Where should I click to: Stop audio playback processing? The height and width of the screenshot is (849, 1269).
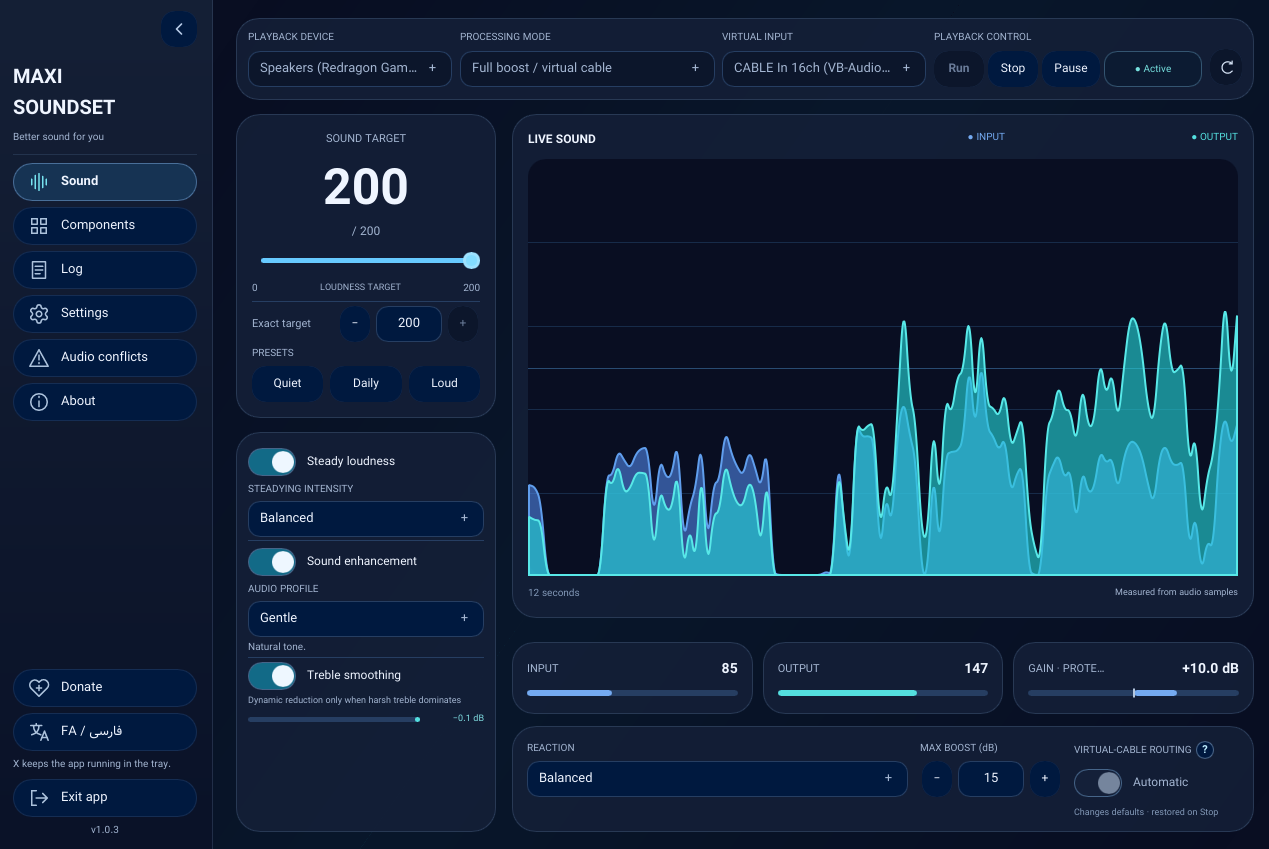point(1013,68)
